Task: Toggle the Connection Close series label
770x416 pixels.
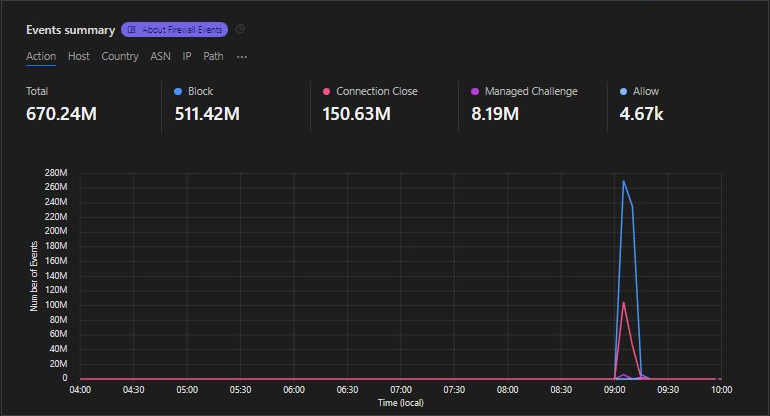Action: [377, 91]
